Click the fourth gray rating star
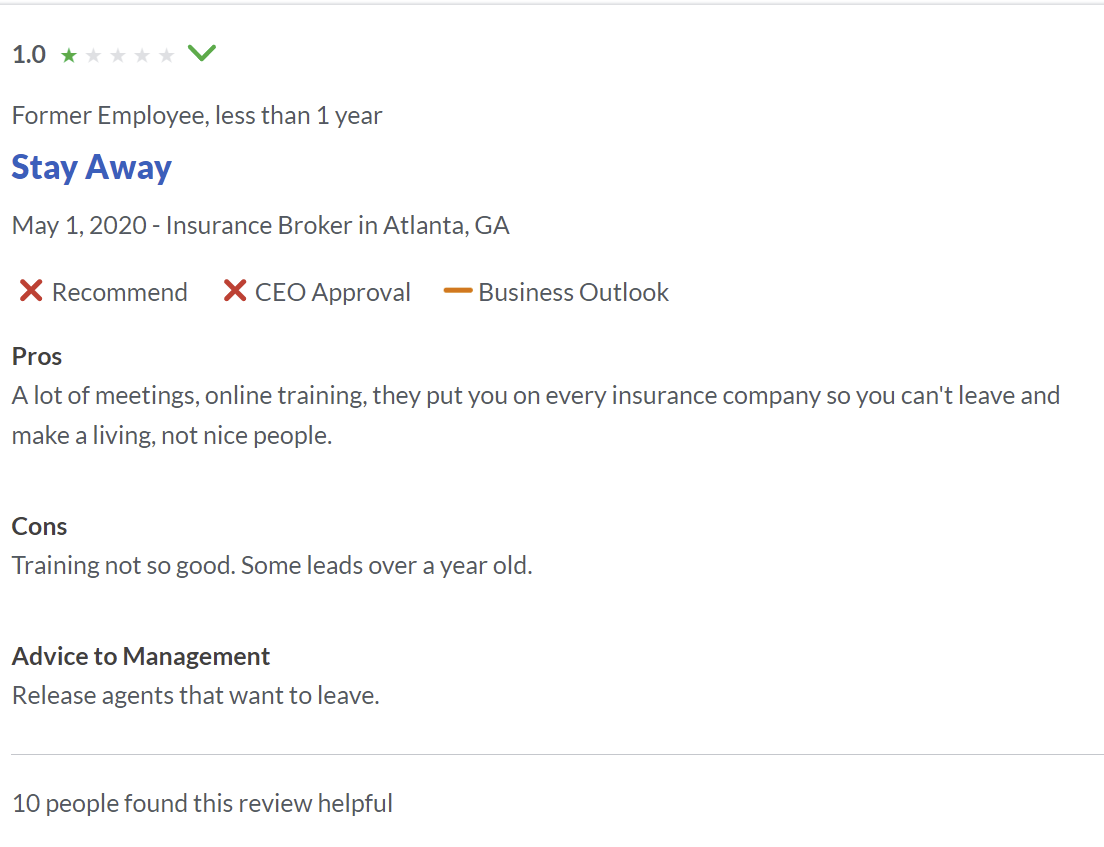This screenshot has width=1104, height=847. [142, 56]
